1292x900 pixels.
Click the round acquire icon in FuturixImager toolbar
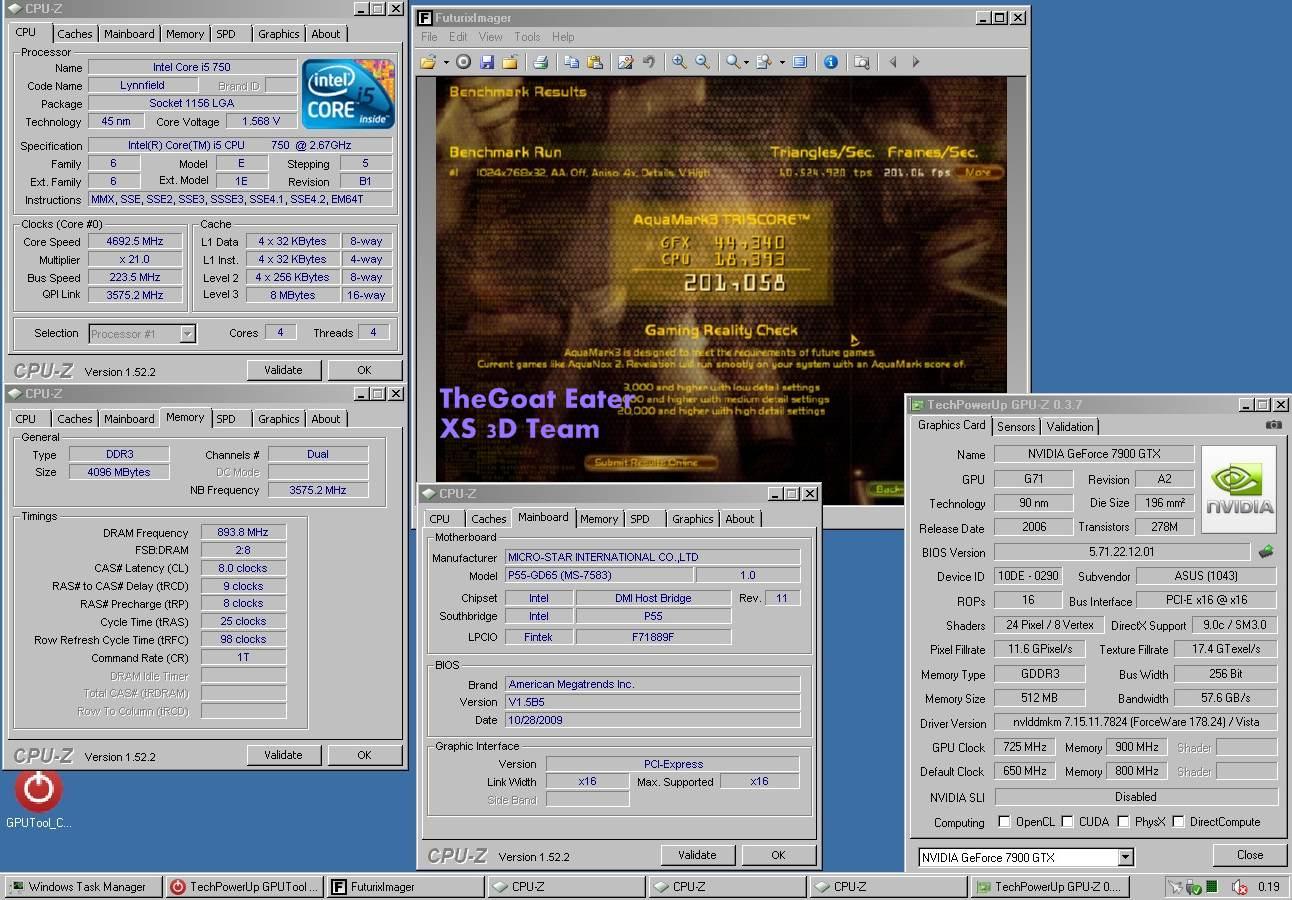pyautogui.click(x=463, y=62)
